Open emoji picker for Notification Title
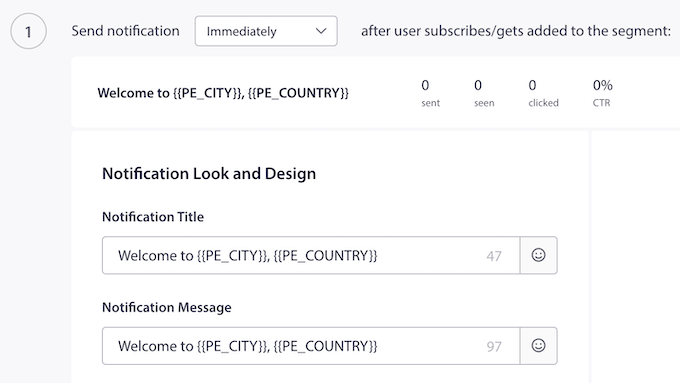680x383 pixels. coord(539,255)
